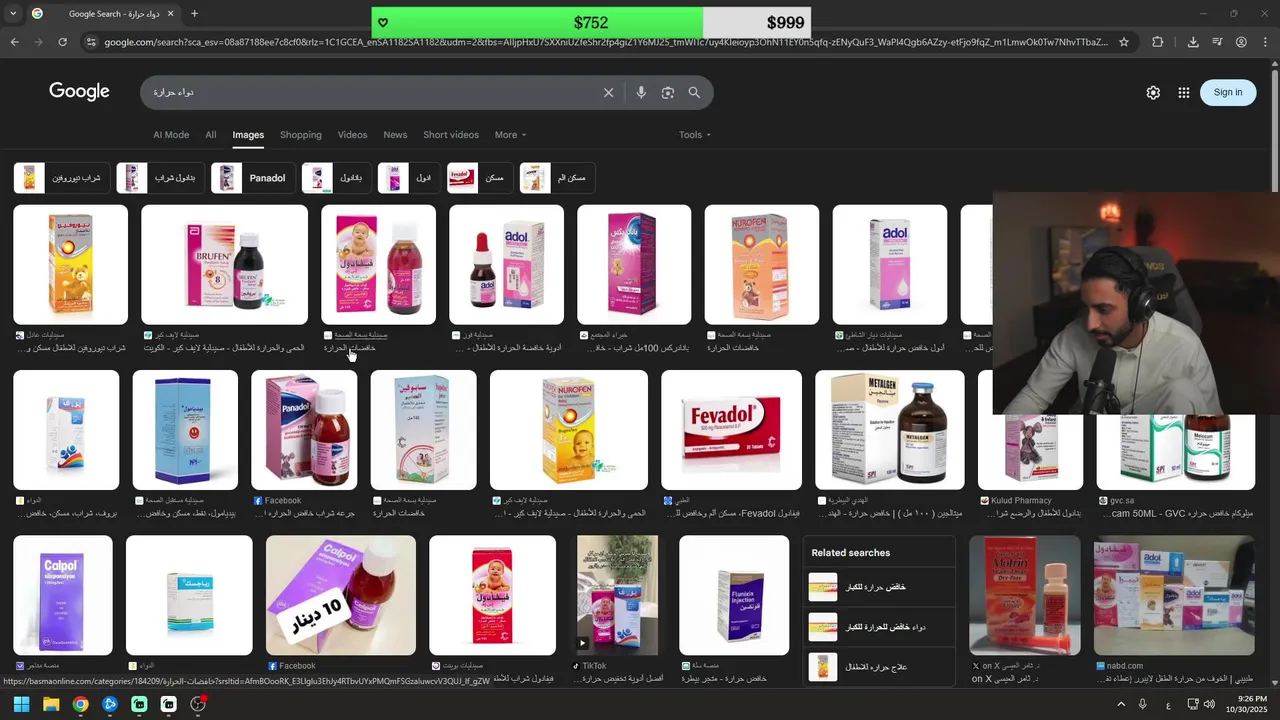Image resolution: width=1280 pixels, height=720 pixels.
Task: Switch to the Videos tab
Action: (x=352, y=135)
